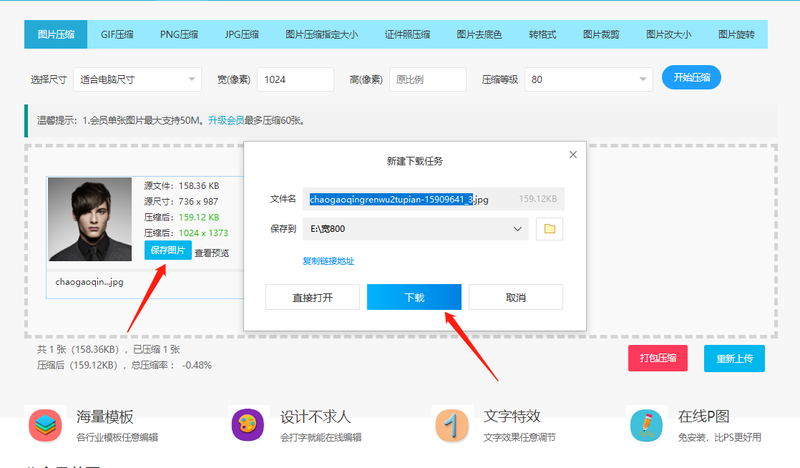The image size is (800, 468).
Task: Open the JPG压缩 tab
Action: click(241, 35)
